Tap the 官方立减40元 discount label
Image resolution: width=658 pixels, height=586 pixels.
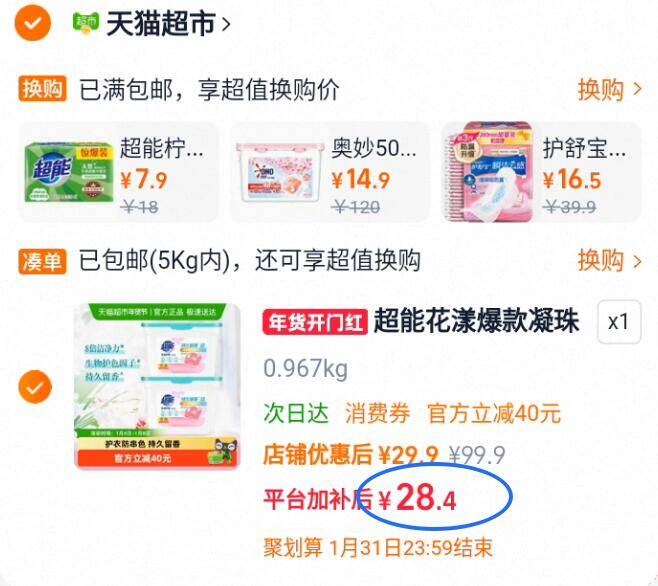click(x=494, y=413)
